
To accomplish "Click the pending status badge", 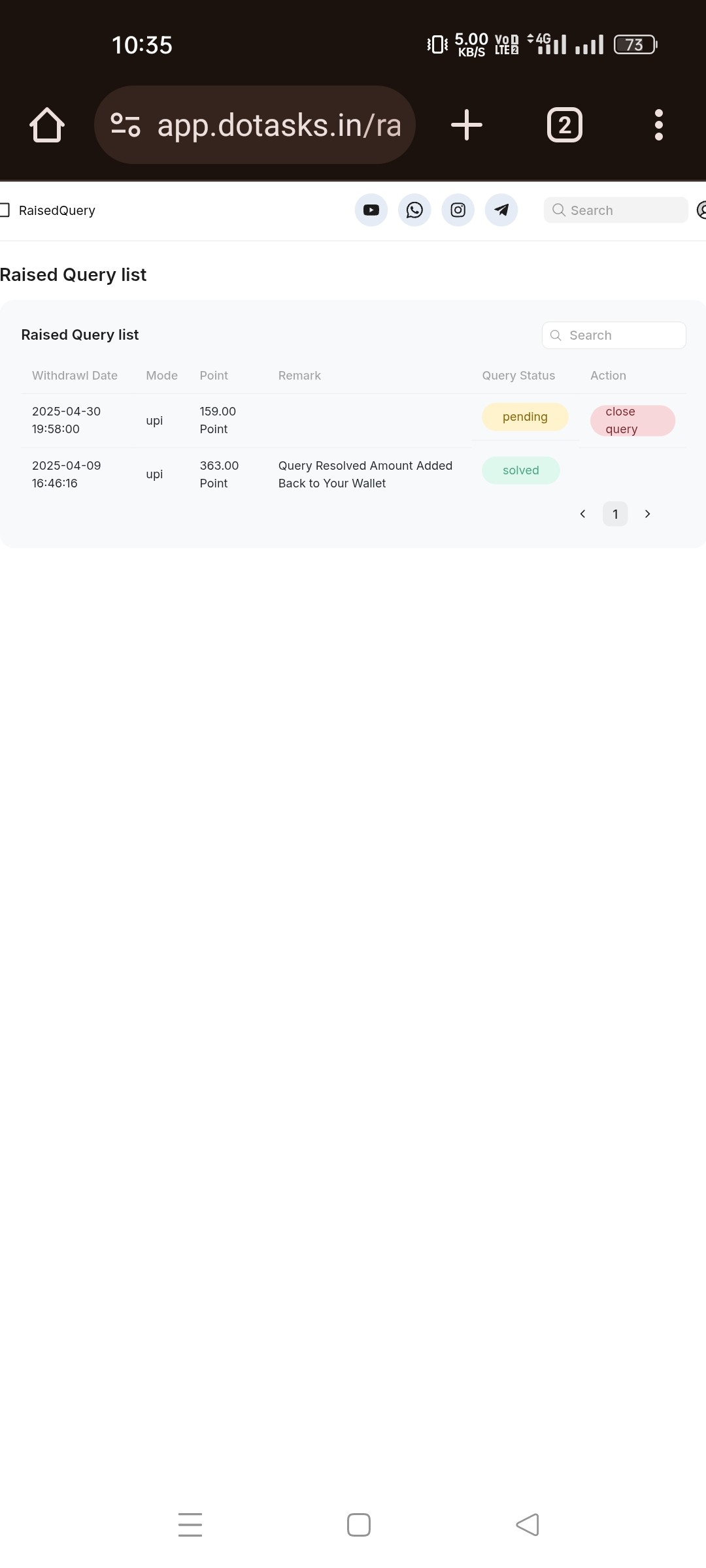I will coord(525,417).
